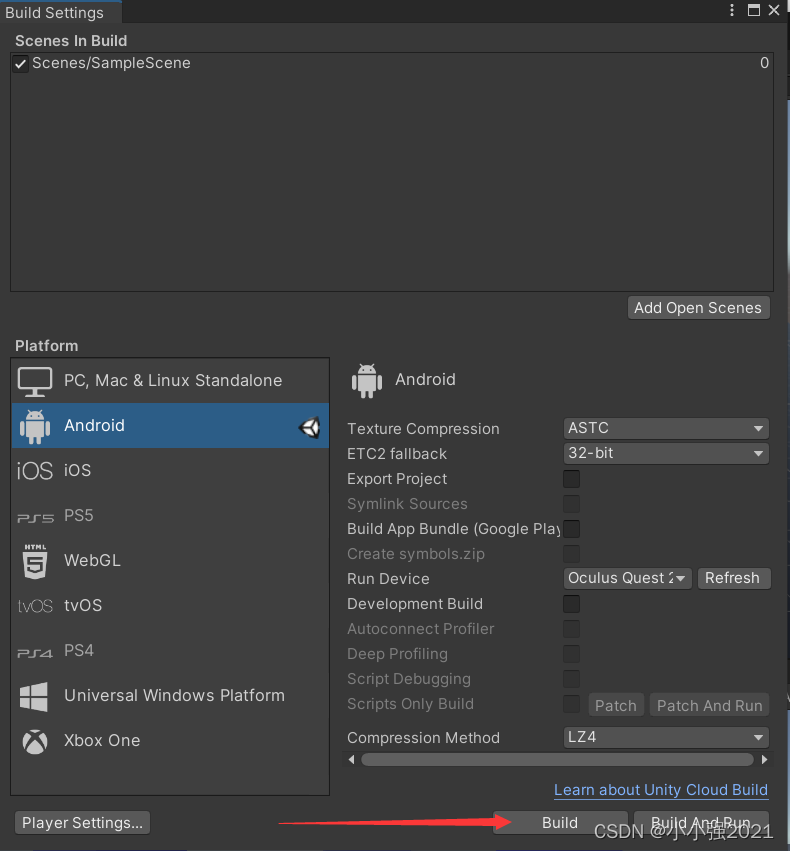Click the scrollbar left arrow under settings
Image resolution: width=790 pixels, height=851 pixels.
(x=352, y=760)
